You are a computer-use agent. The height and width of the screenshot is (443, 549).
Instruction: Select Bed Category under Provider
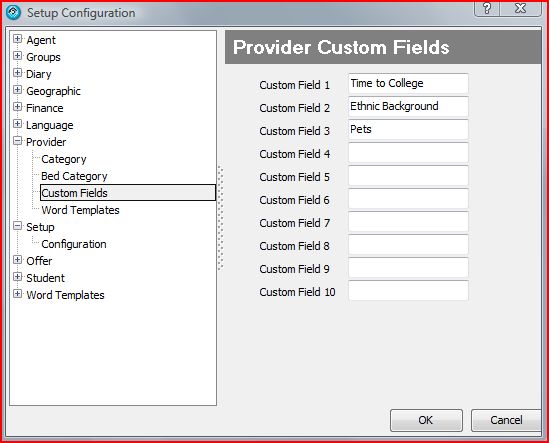tap(74, 176)
